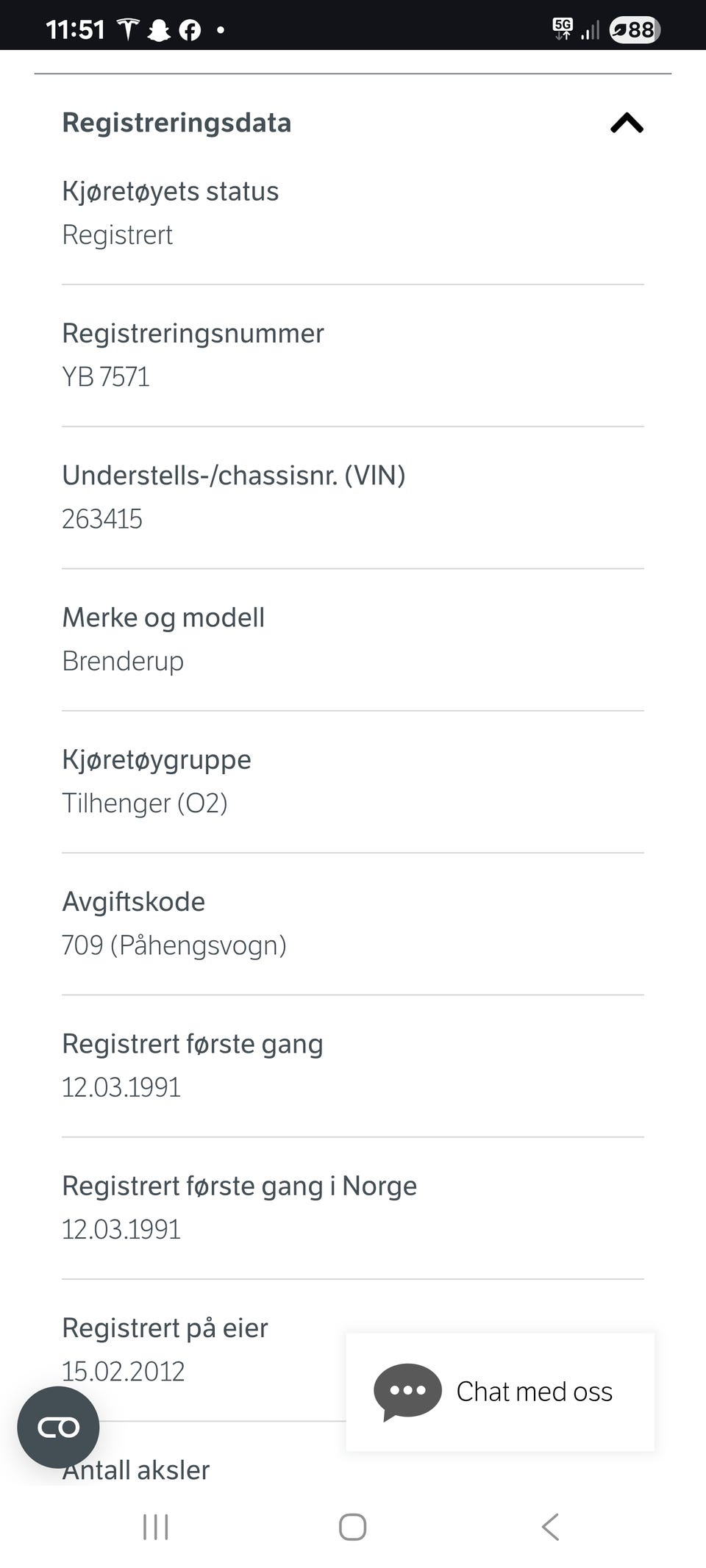706x1568 pixels.
Task: Collapse the Registreringsdata section chevron
Action: pyautogui.click(x=627, y=123)
